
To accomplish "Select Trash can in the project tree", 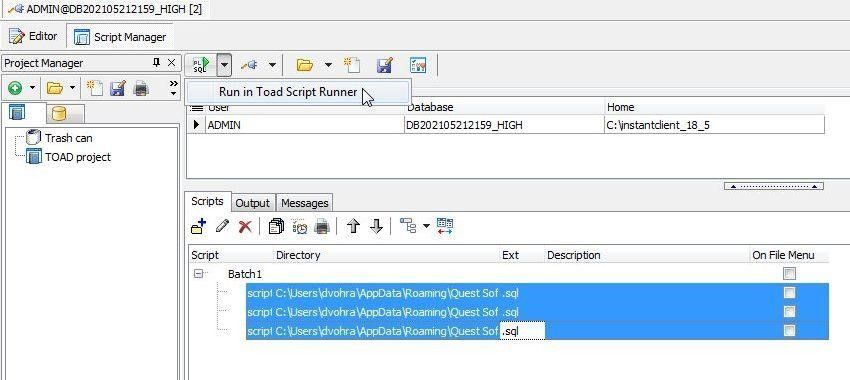I will tap(68, 138).
